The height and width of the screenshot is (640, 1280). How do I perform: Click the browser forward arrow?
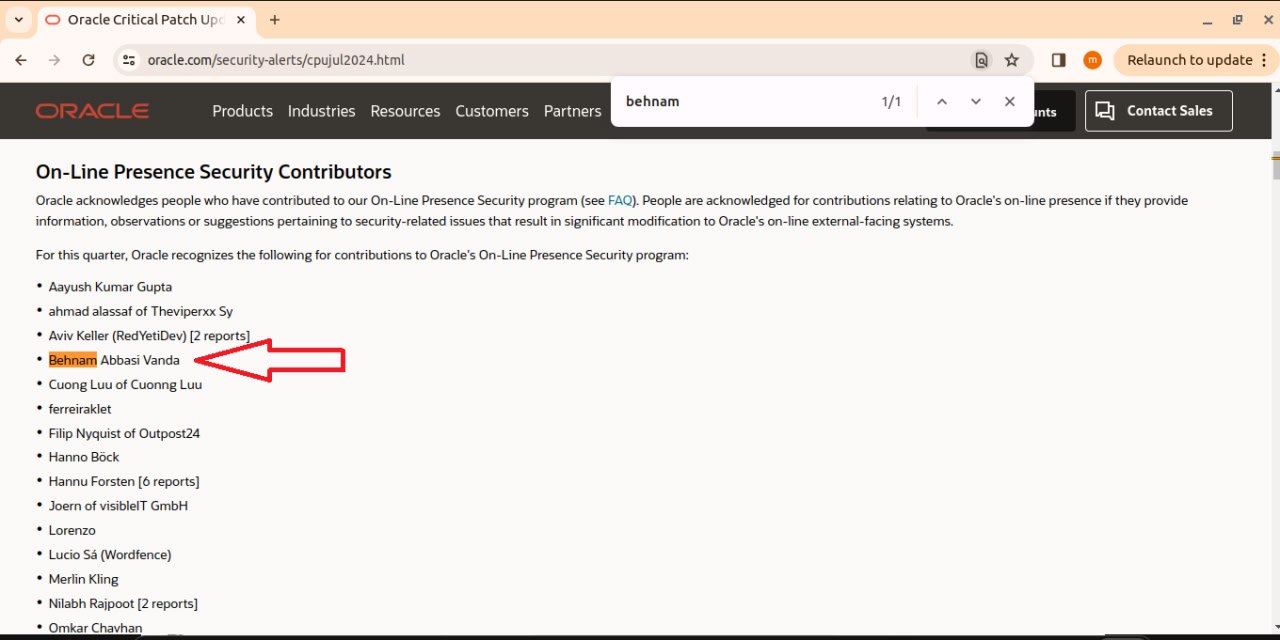point(55,60)
